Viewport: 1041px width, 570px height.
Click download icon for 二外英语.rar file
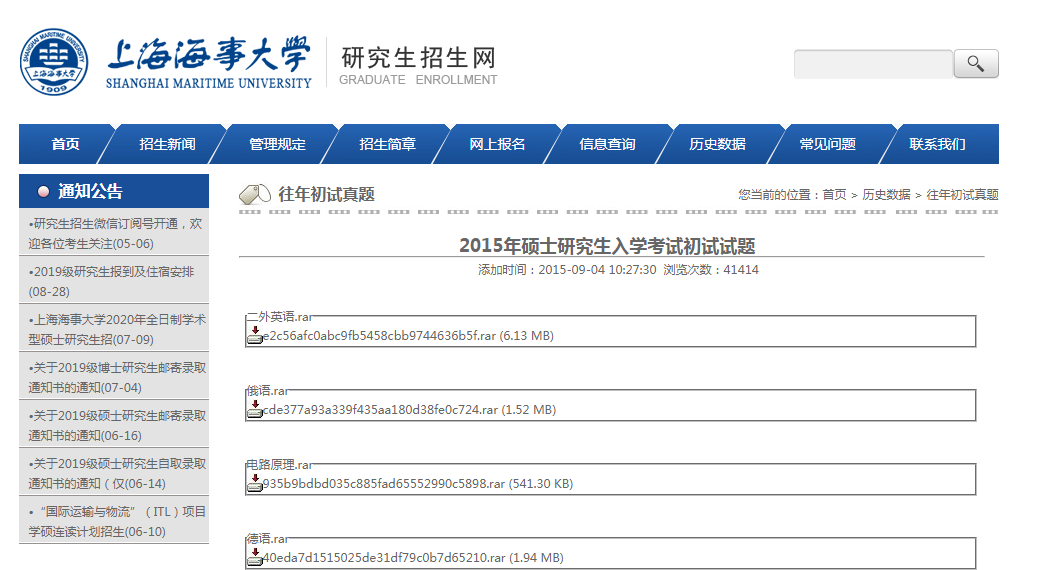pyautogui.click(x=255, y=335)
